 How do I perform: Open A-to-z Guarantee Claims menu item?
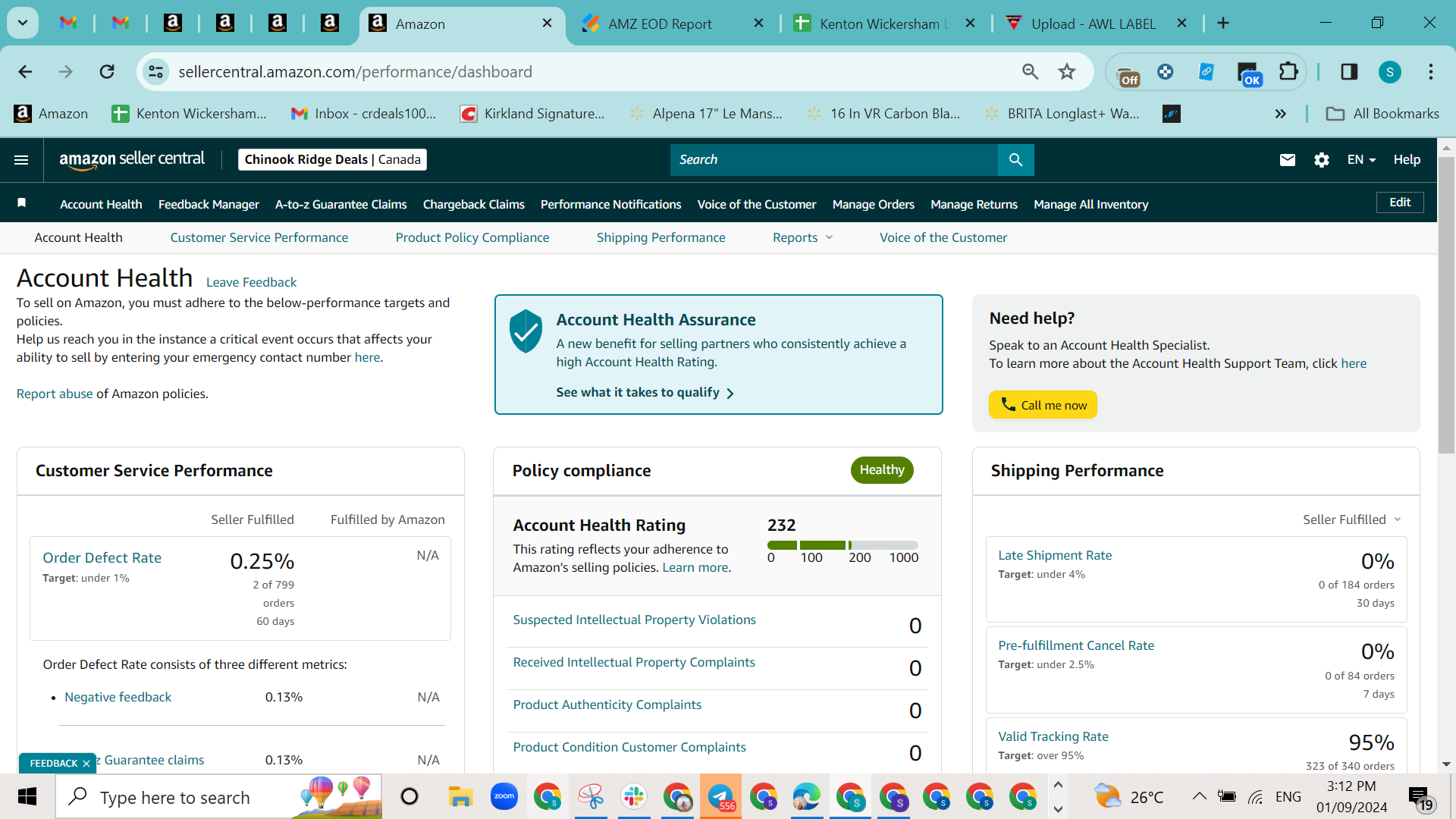tap(341, 204)
